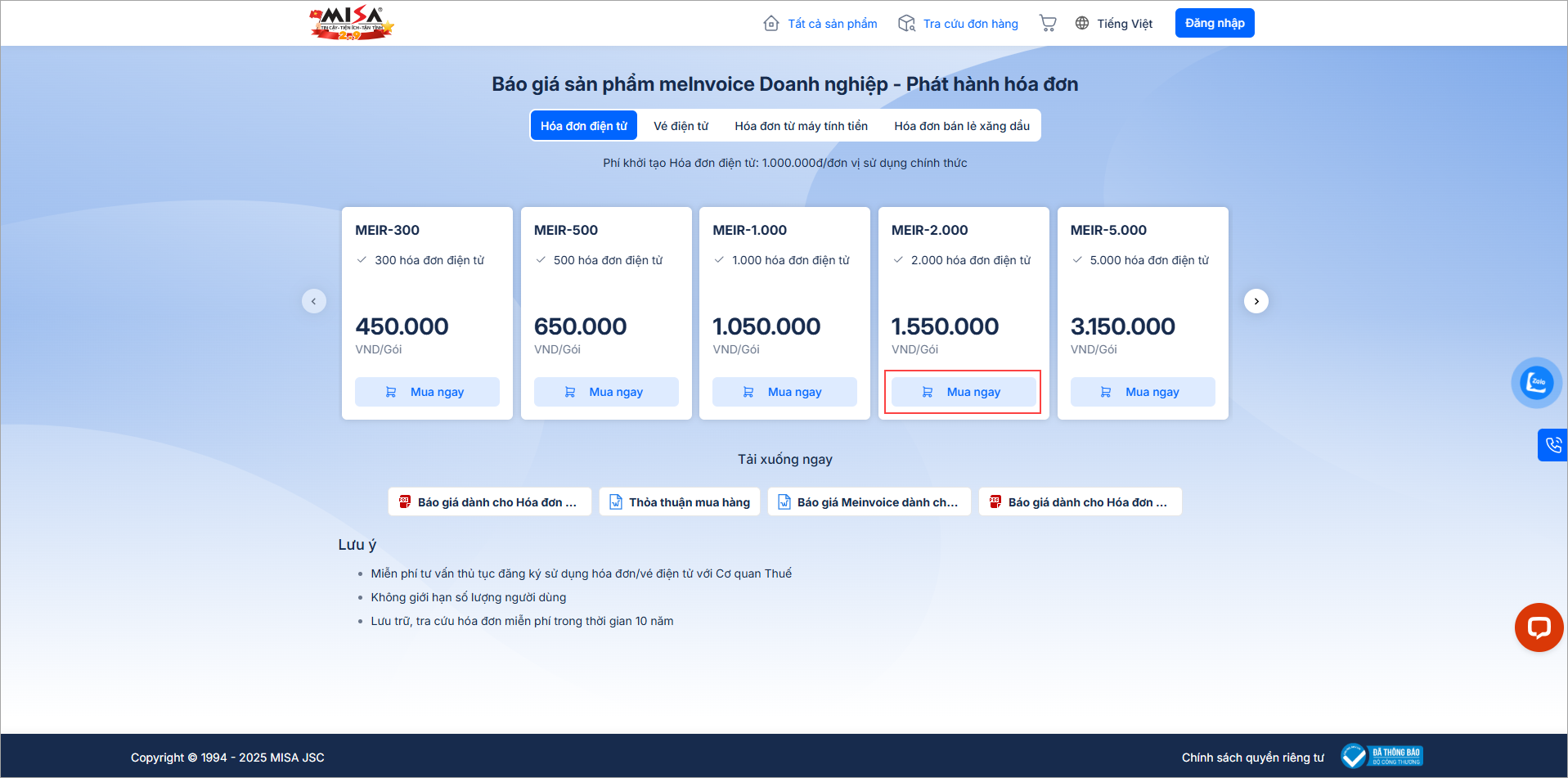The image size is (1568, 778).
Task: Click the Lưu ý heading
Action: (357, 545)
